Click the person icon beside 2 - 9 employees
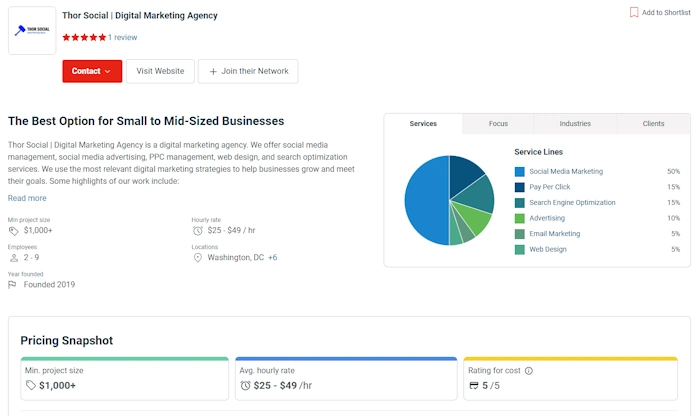The height and width of the screenshot is (416, 700). (14, 258)
